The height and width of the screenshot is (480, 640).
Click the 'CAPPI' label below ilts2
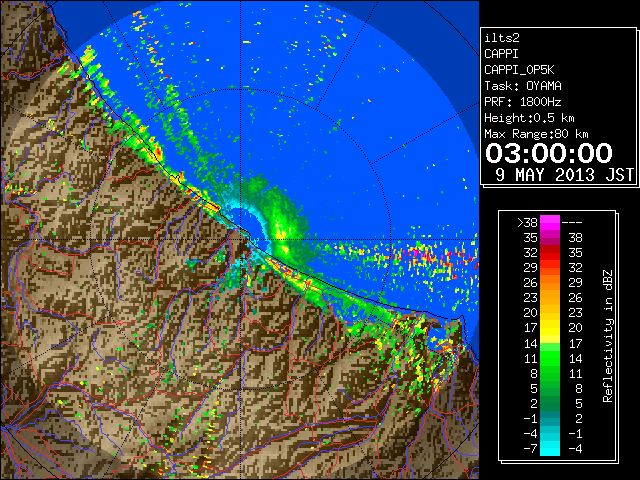(x=501, y=54)
